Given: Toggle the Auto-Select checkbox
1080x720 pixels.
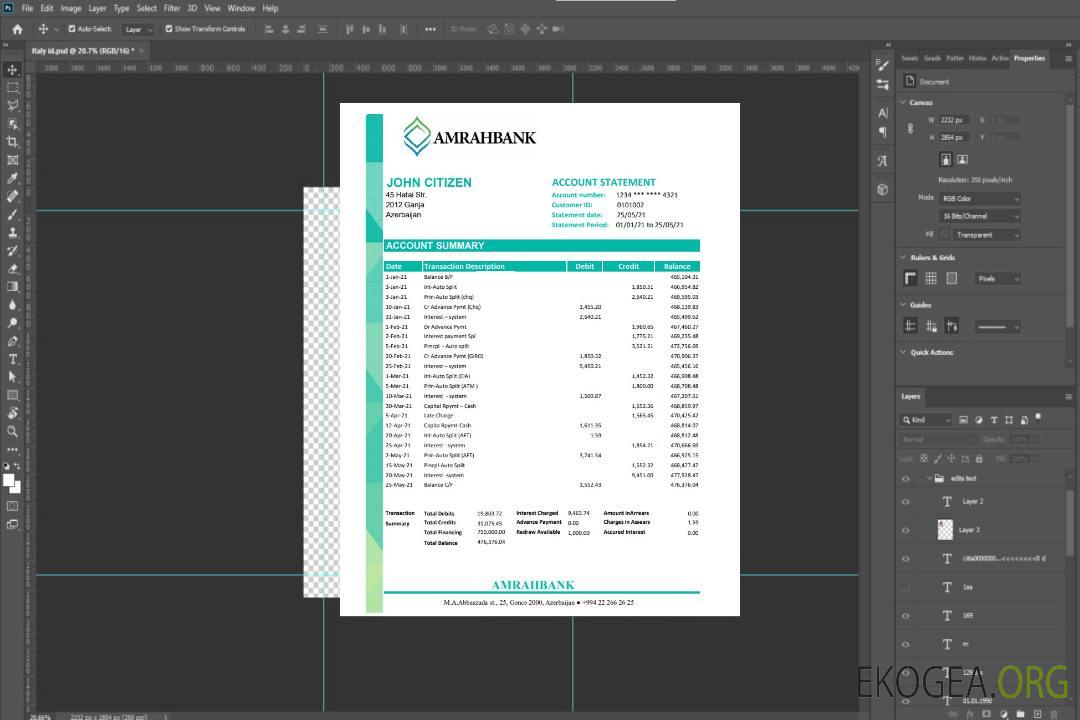Looking at the screenshot, I should tap(72, 29).
